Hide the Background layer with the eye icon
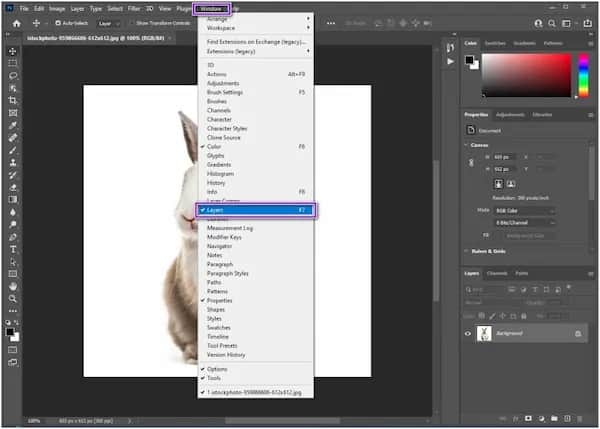The height and width of the screenshot is (429, 600). (468, 334)
